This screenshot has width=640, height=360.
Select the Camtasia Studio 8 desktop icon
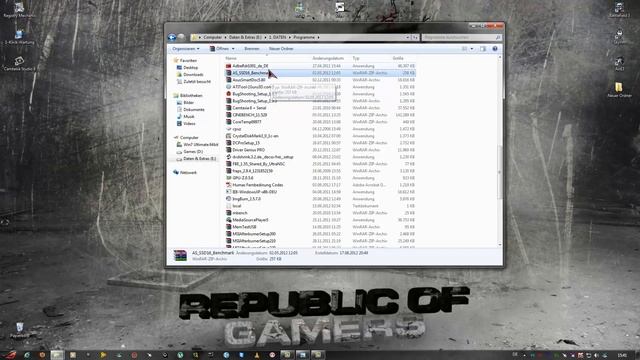coord(19,64)
